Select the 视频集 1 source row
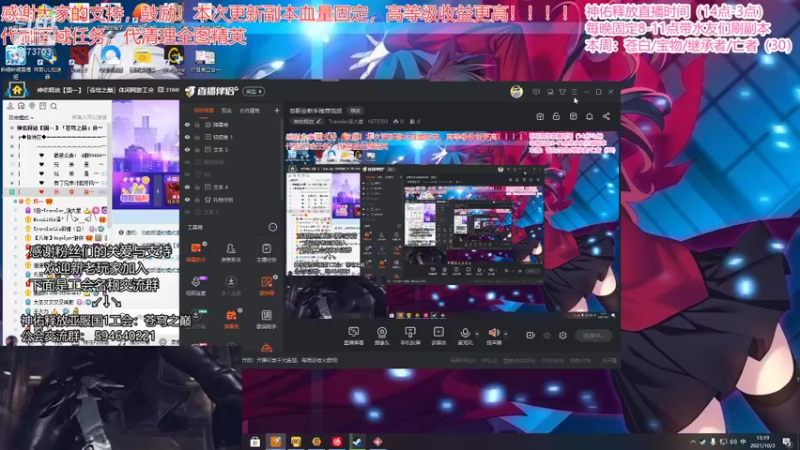The image size is (800, 450). [x=232, y=137]
